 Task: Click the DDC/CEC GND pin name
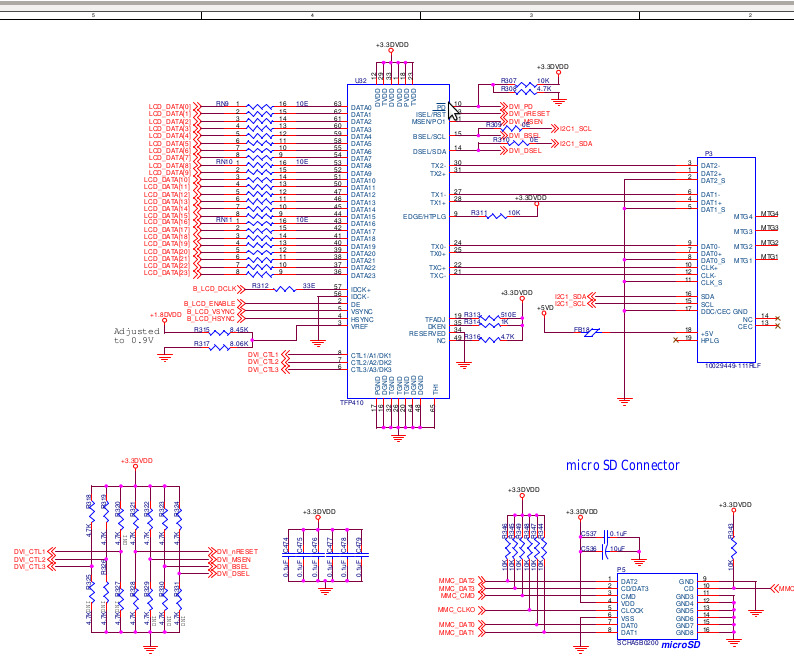(724, 312)
